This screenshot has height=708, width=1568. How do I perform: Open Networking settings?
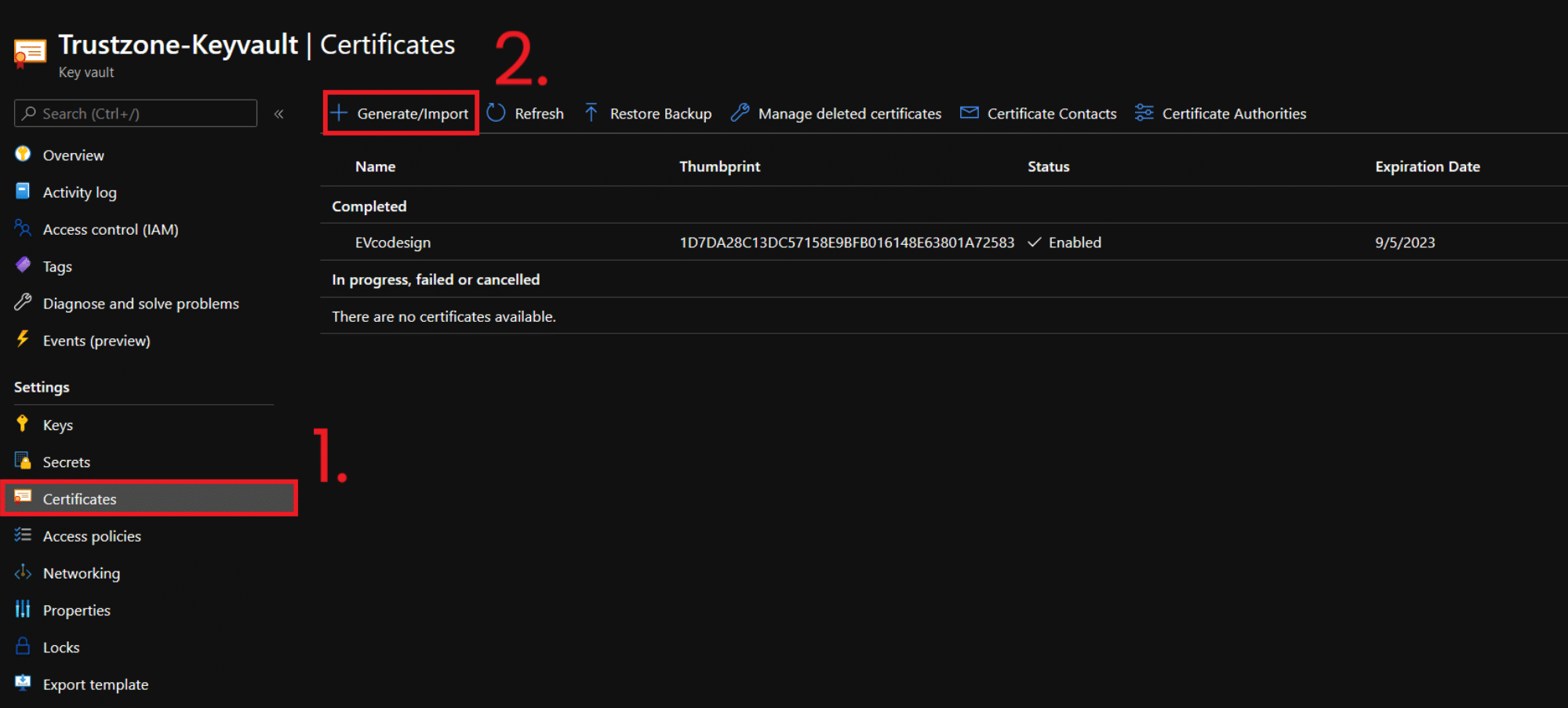point(82,573)
